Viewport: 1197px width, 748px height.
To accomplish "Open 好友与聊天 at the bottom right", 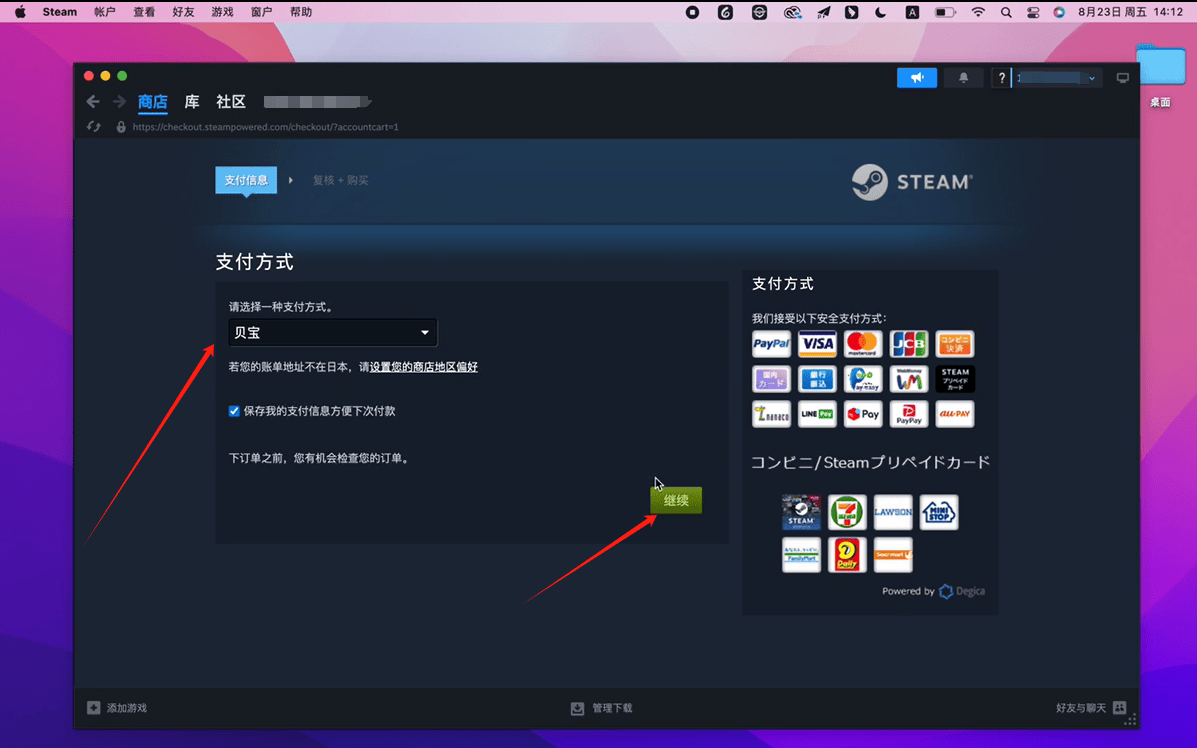I will pyautogui.click(x=1091, y=708).
